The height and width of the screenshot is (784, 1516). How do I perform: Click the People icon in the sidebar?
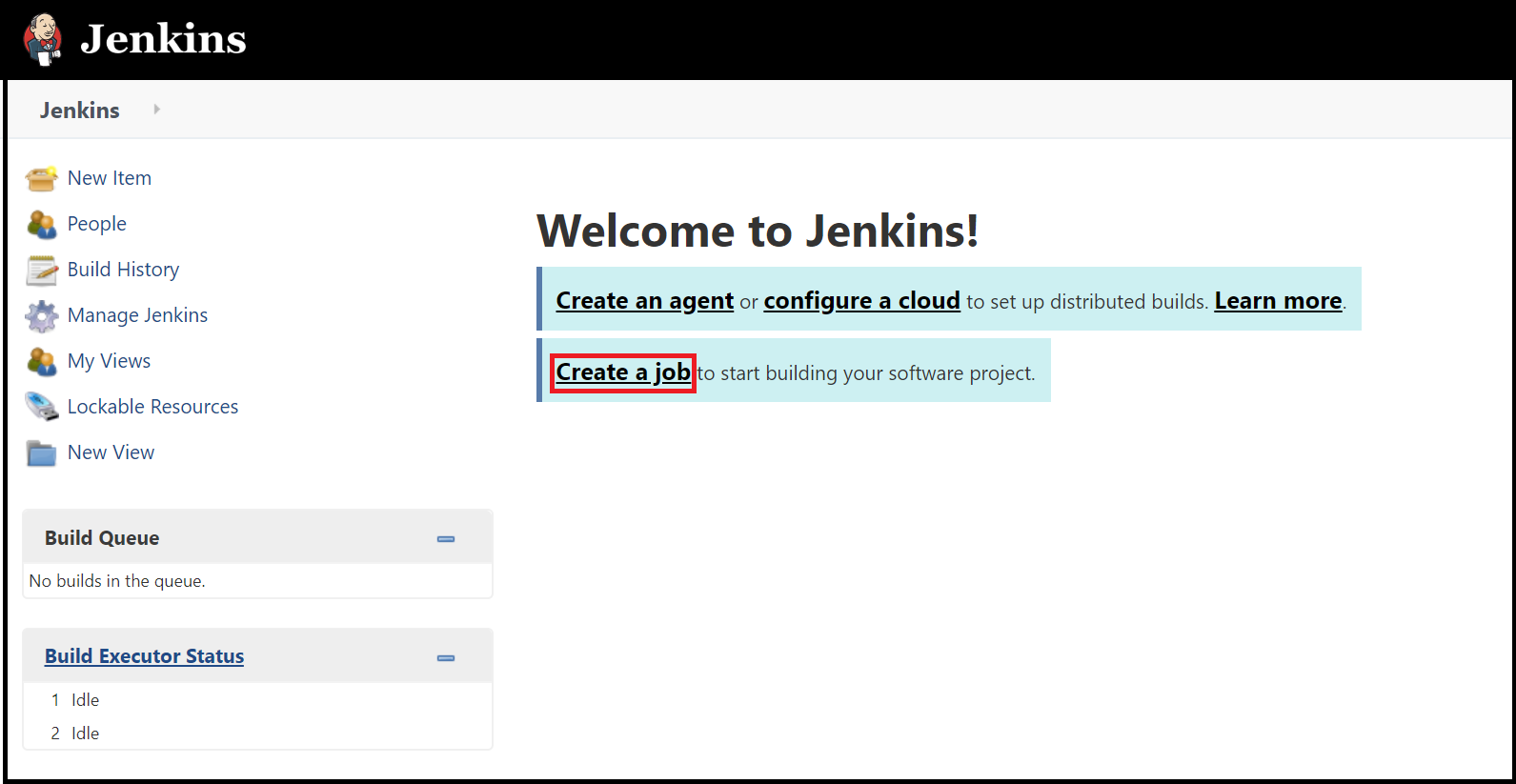point(42,224)
